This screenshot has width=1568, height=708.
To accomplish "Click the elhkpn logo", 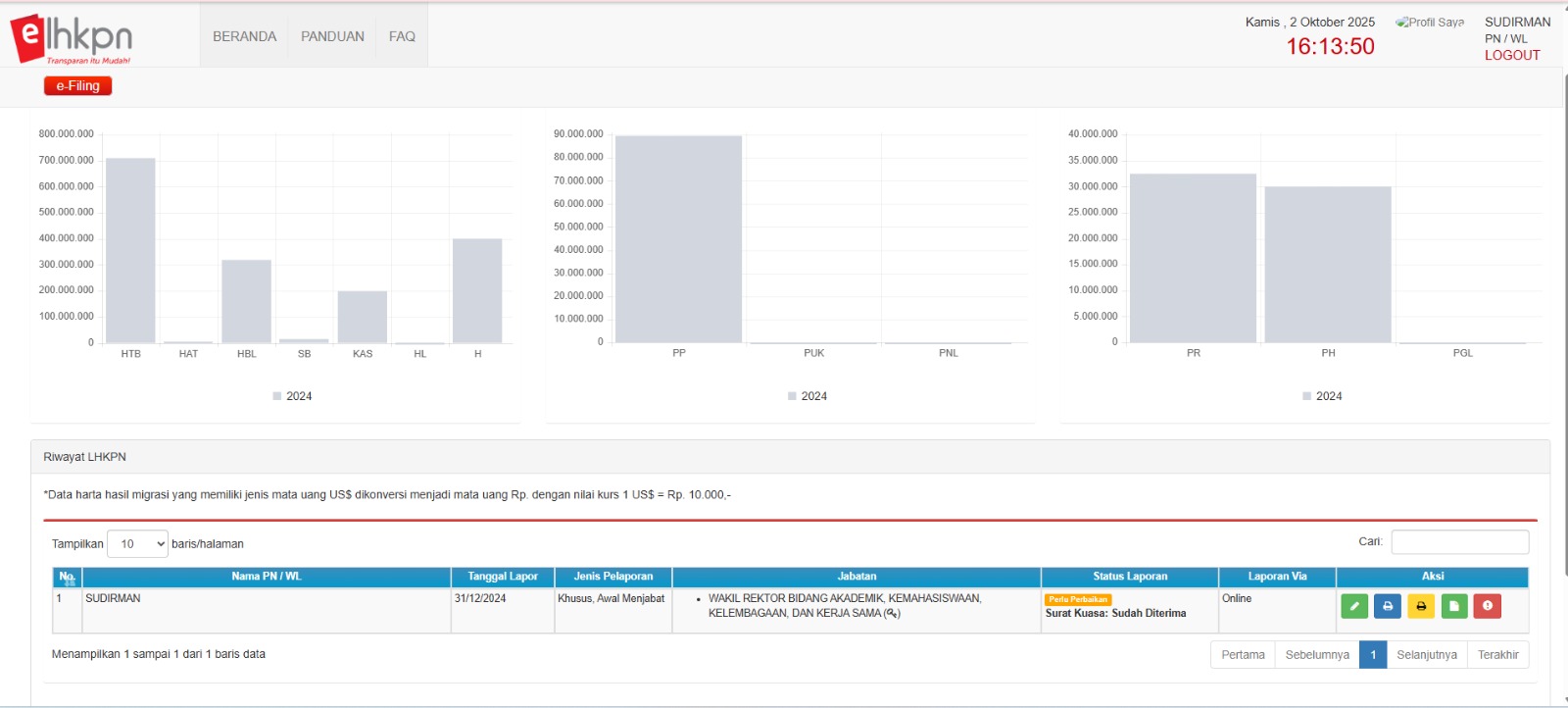I will point(72,39).
